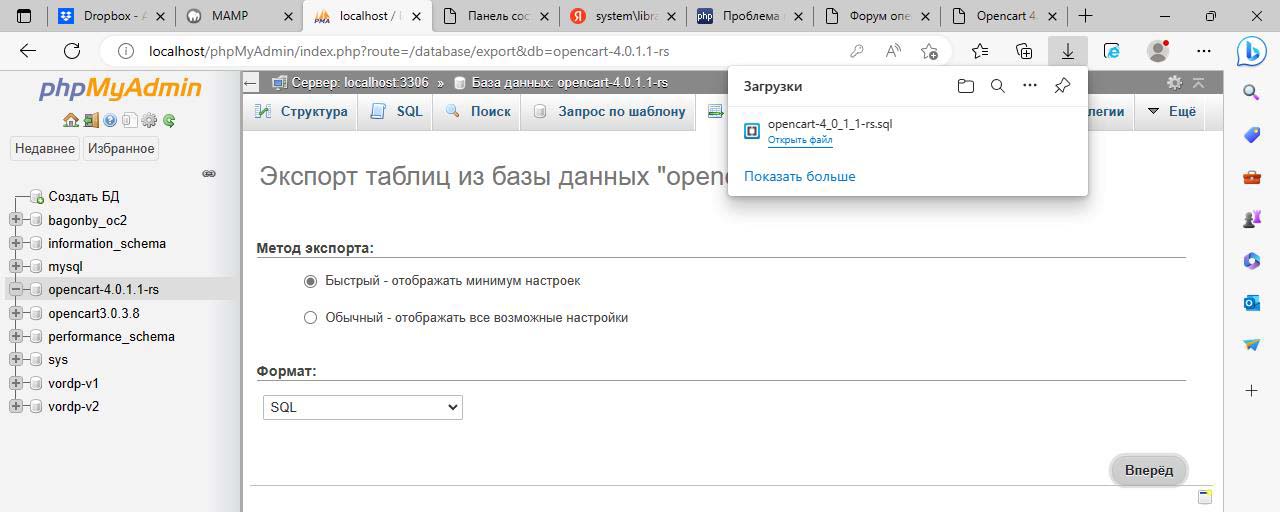Open phpMyAdmin navigation settings gear

coord(149,120)
